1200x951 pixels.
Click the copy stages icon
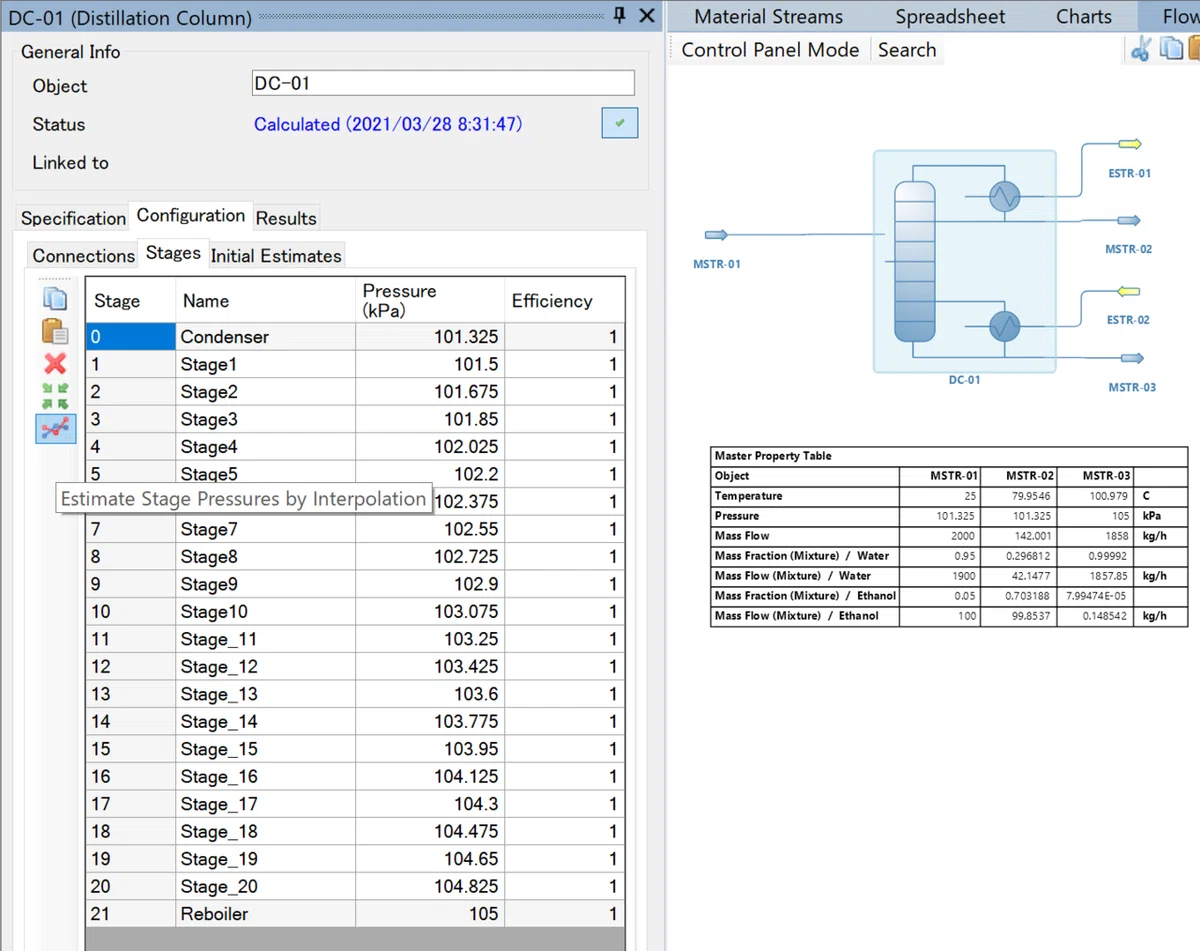pos(55,298)
